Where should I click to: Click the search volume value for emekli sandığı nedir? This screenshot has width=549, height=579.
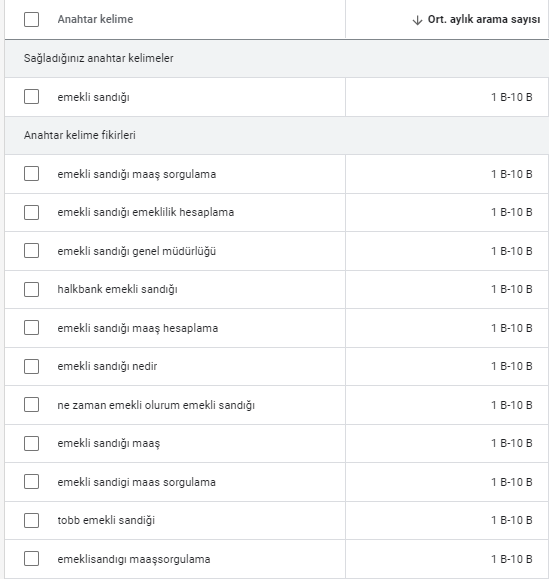point(511,366)
